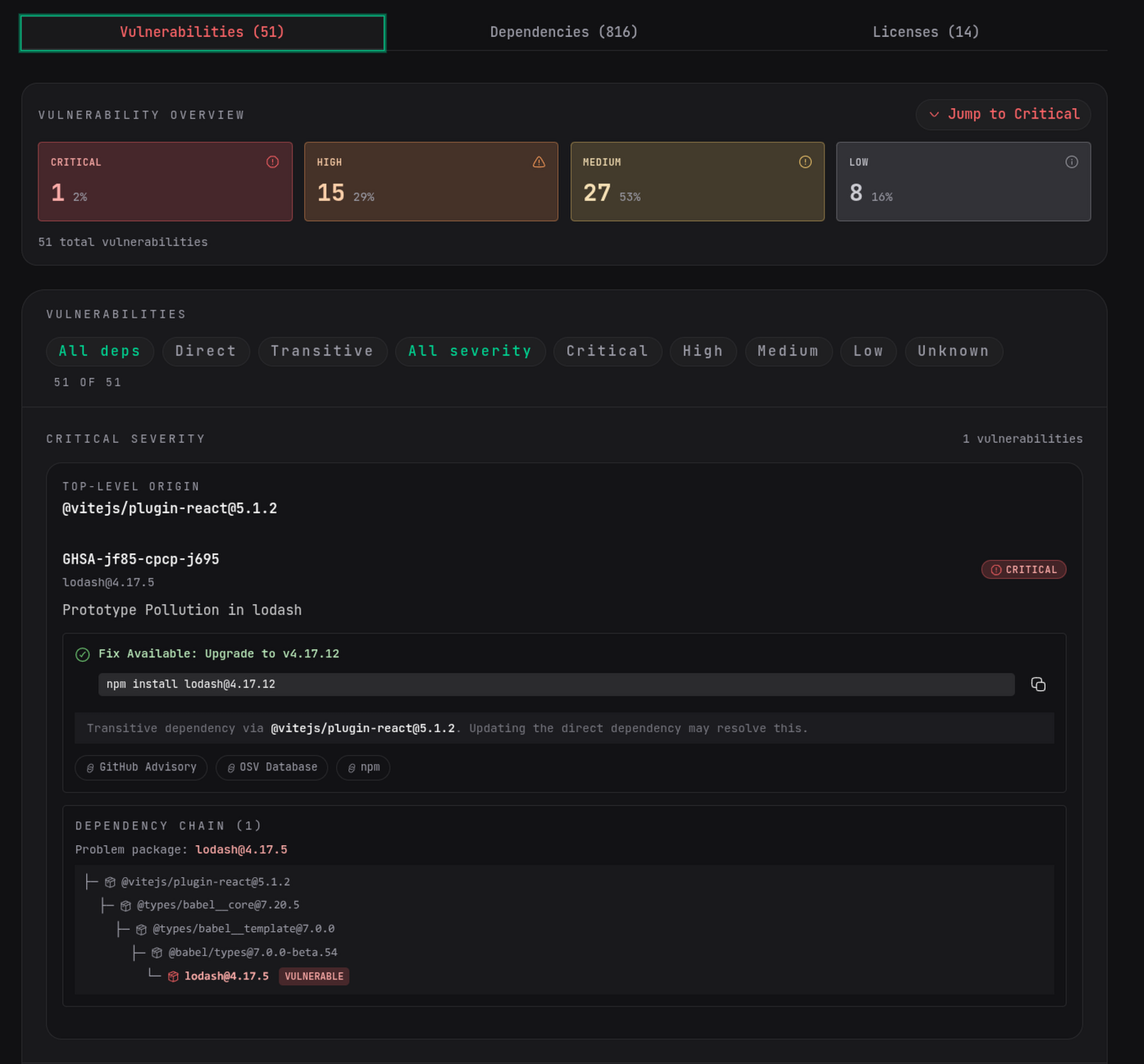Toggle the Direct dependencies filter
The image size is (1144, 1064).
click(x=206, y=352)
